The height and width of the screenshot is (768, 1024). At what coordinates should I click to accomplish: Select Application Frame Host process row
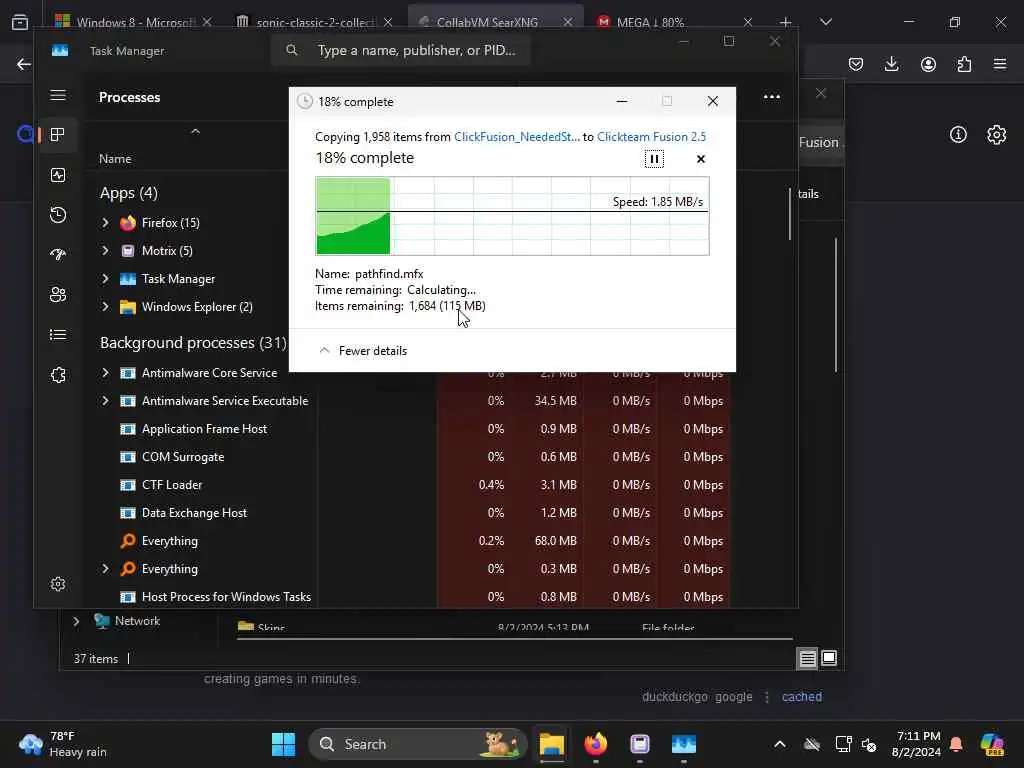pos(408,429)
